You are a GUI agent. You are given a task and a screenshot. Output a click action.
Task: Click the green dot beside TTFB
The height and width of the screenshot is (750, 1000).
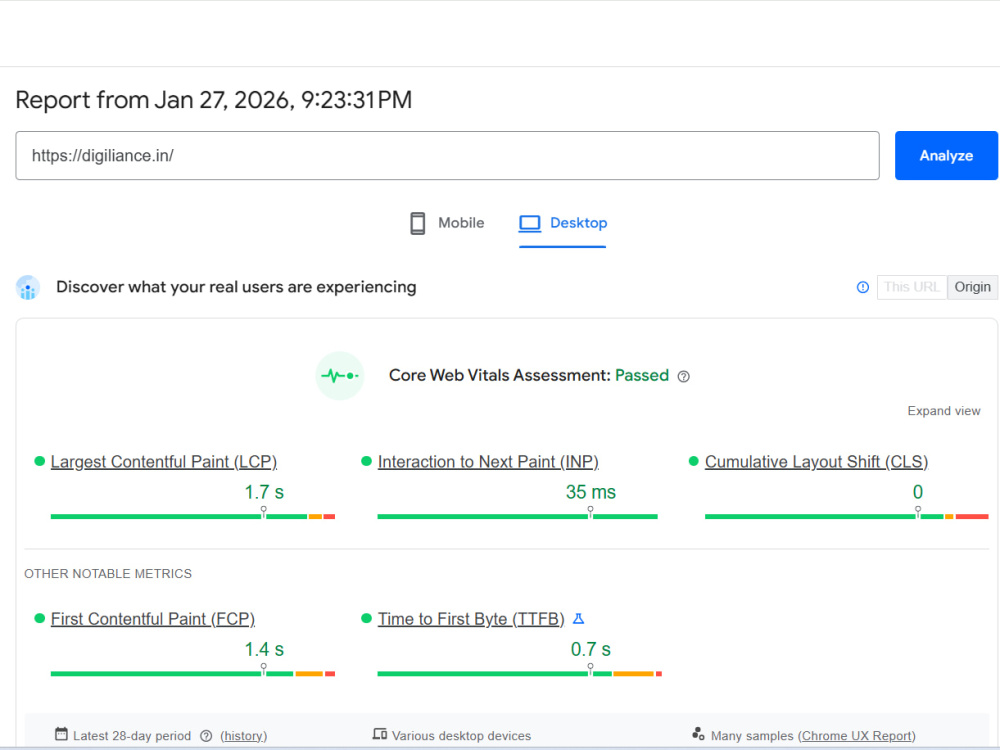click(366, 618)
